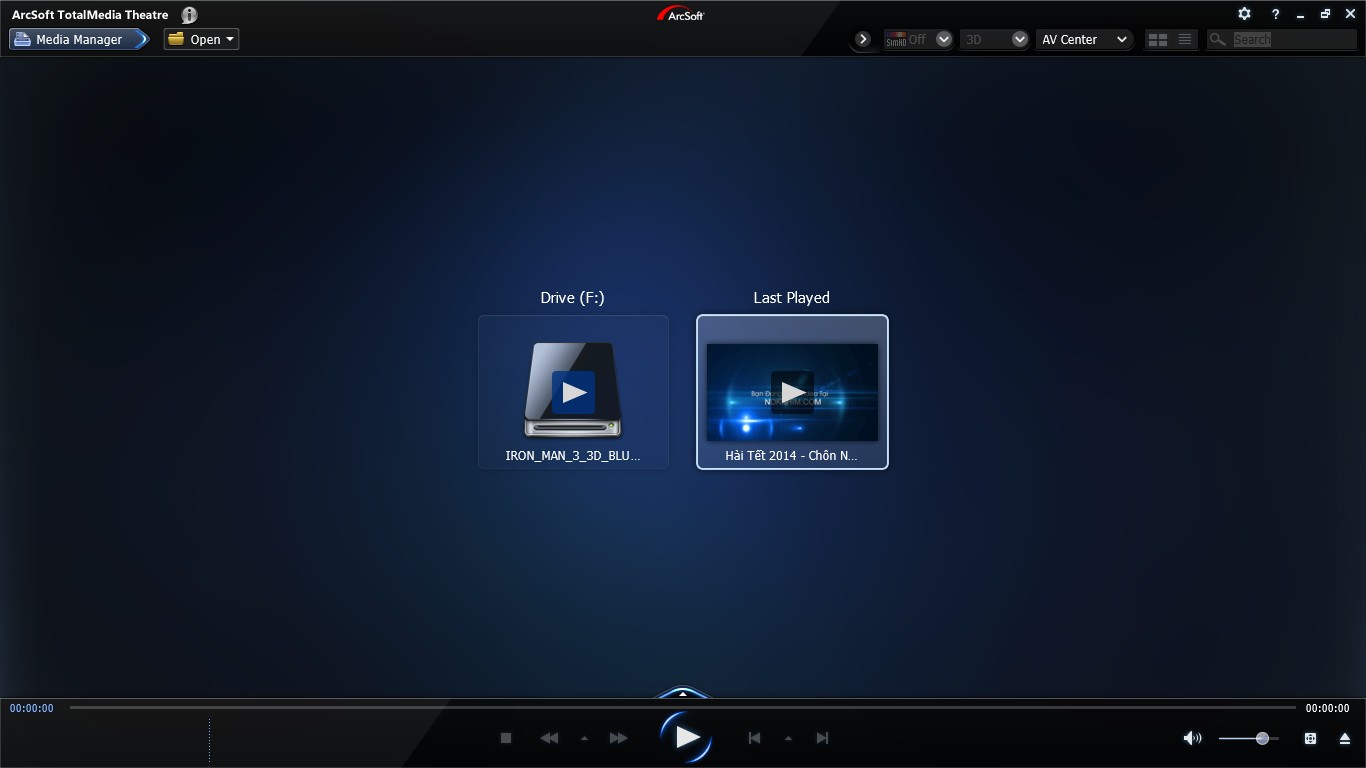The height and width of the screenshot is (768, 1366).
Task: Click the Open folder dropdown
Action: coord(201,39)
